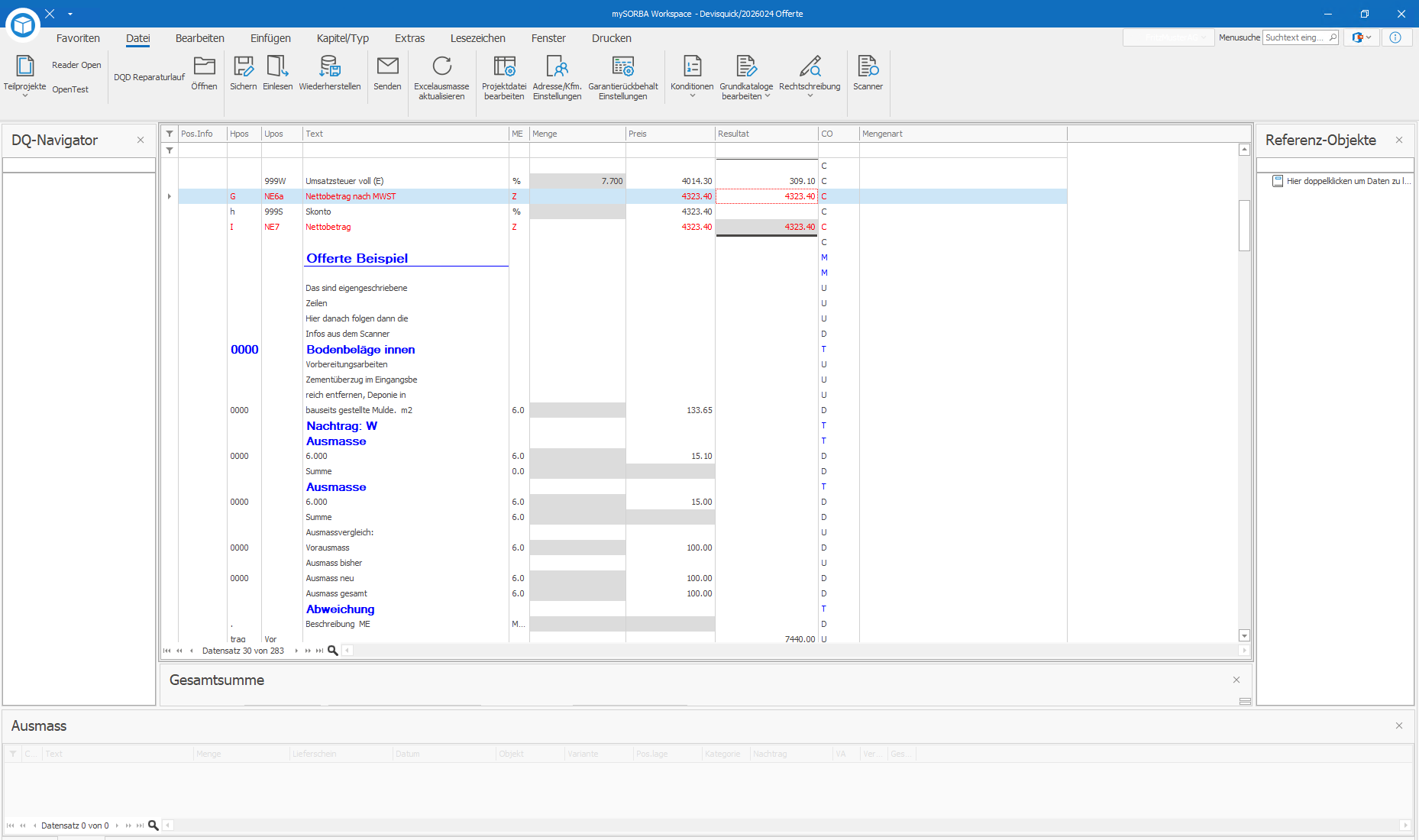Image resolution: width=1419 pixels, height=840 pixels.
Task: Open search in the Ausmass record navigator
Action: click(154, 825)
